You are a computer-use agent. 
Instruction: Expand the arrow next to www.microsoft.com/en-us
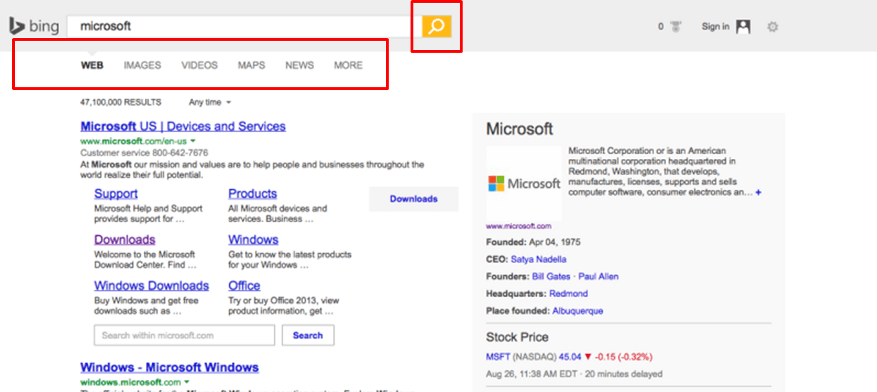193,141
